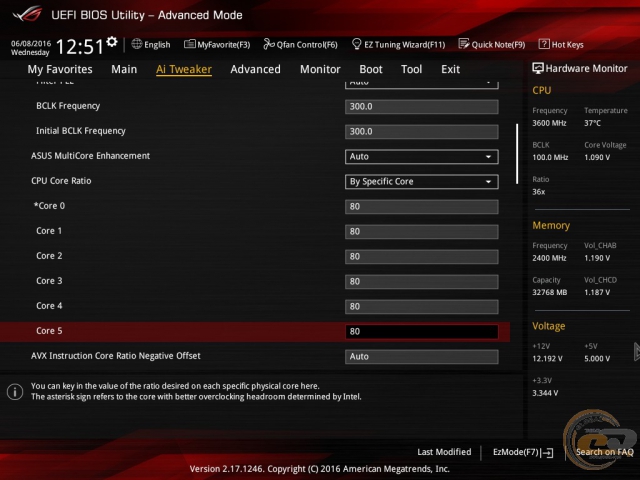Click CPU frequency value 3600 MHz
The height and width of the screenshot is (480, 640).
(x=549, y=123)
